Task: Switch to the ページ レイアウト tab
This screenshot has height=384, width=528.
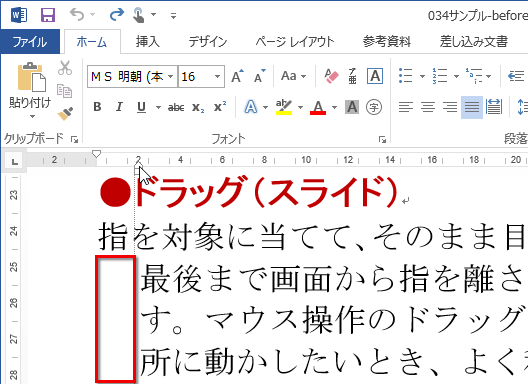Action: click(294, 42)
